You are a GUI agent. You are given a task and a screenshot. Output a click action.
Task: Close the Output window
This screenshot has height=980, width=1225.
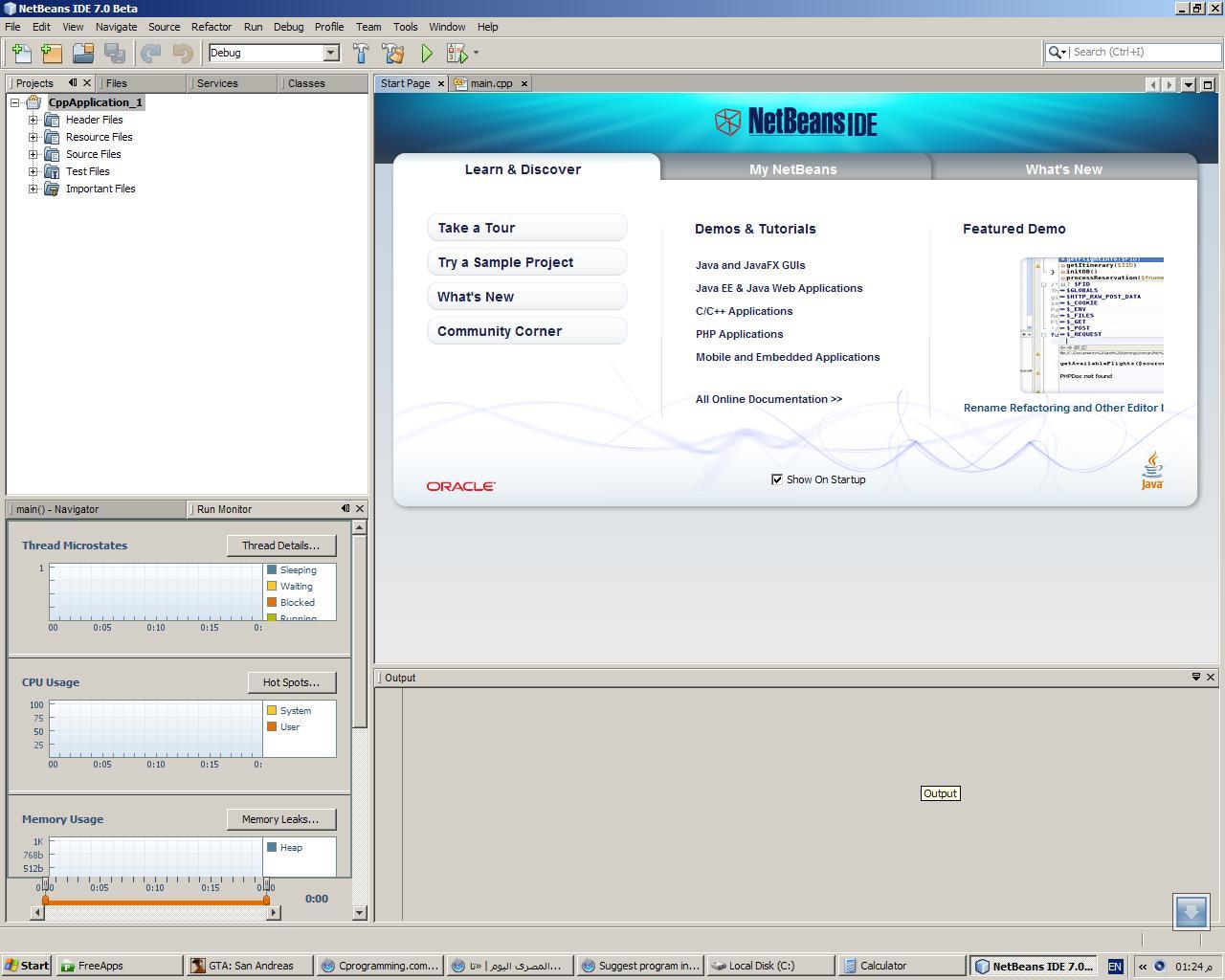[1211, 677]
